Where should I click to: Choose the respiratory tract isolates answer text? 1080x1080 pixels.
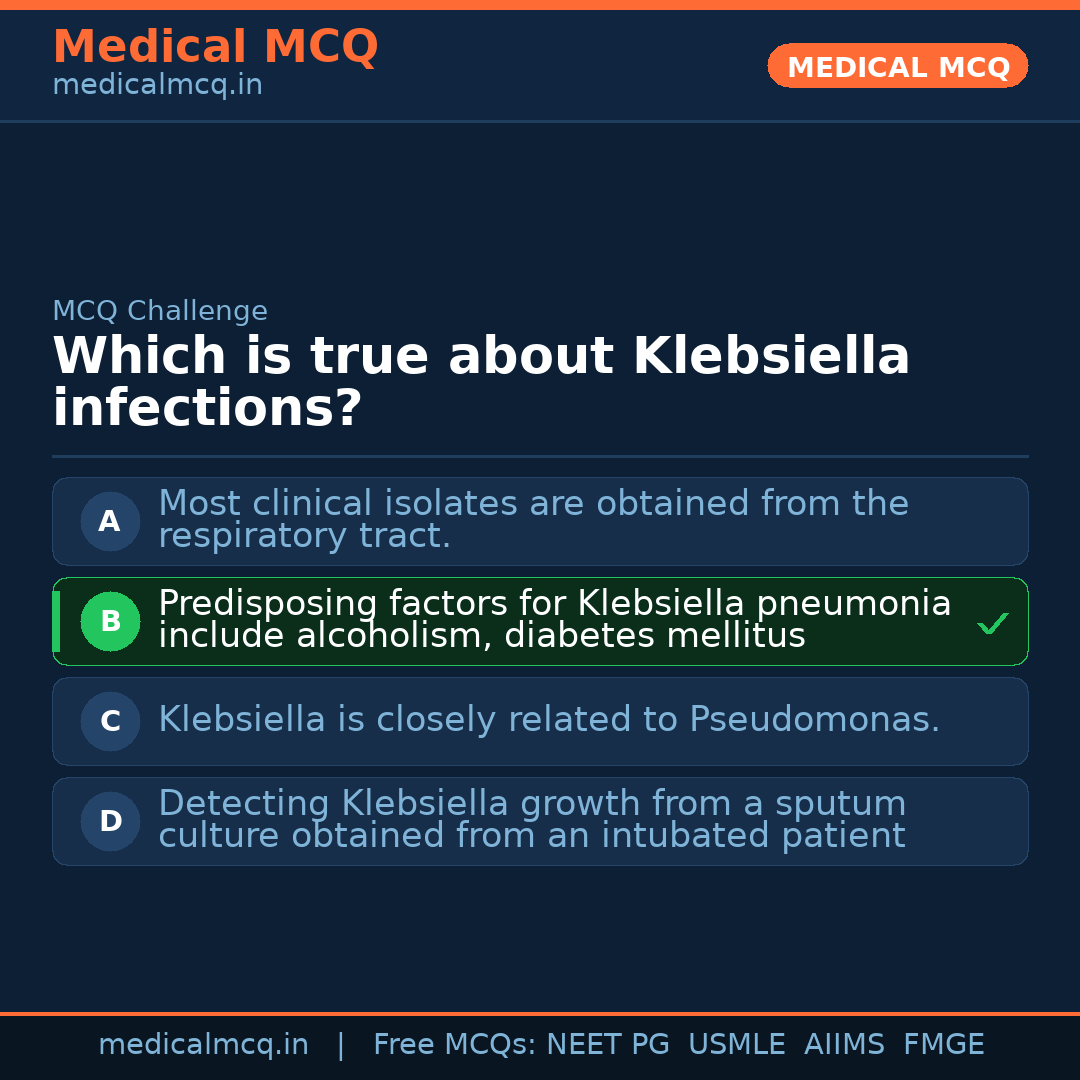pyautogui.click(x=533, y=520)
